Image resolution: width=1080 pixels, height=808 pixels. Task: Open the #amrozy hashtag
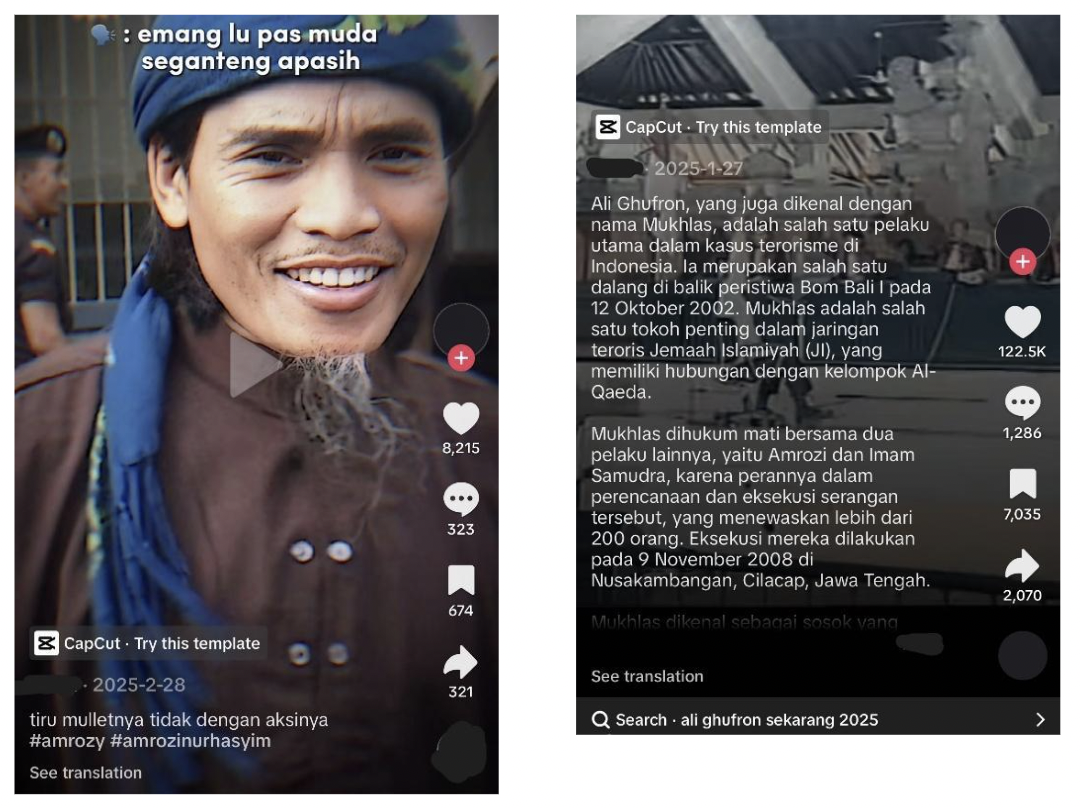click(67, 741)
